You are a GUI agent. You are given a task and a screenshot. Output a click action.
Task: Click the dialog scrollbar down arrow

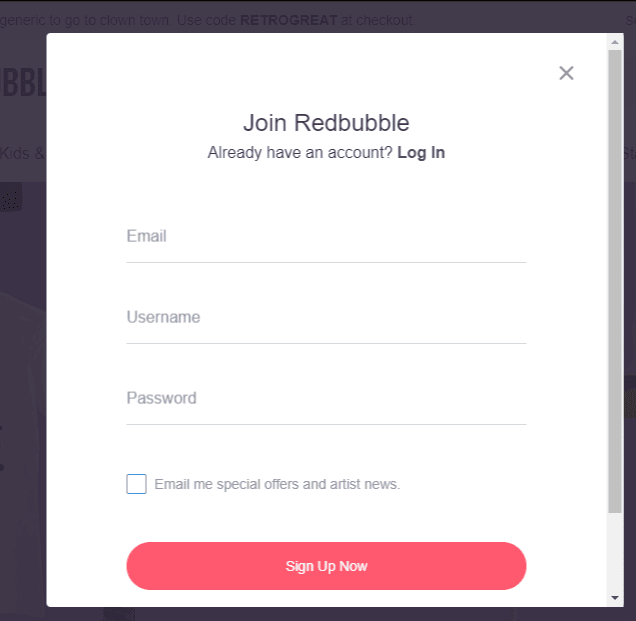(615, 598)
